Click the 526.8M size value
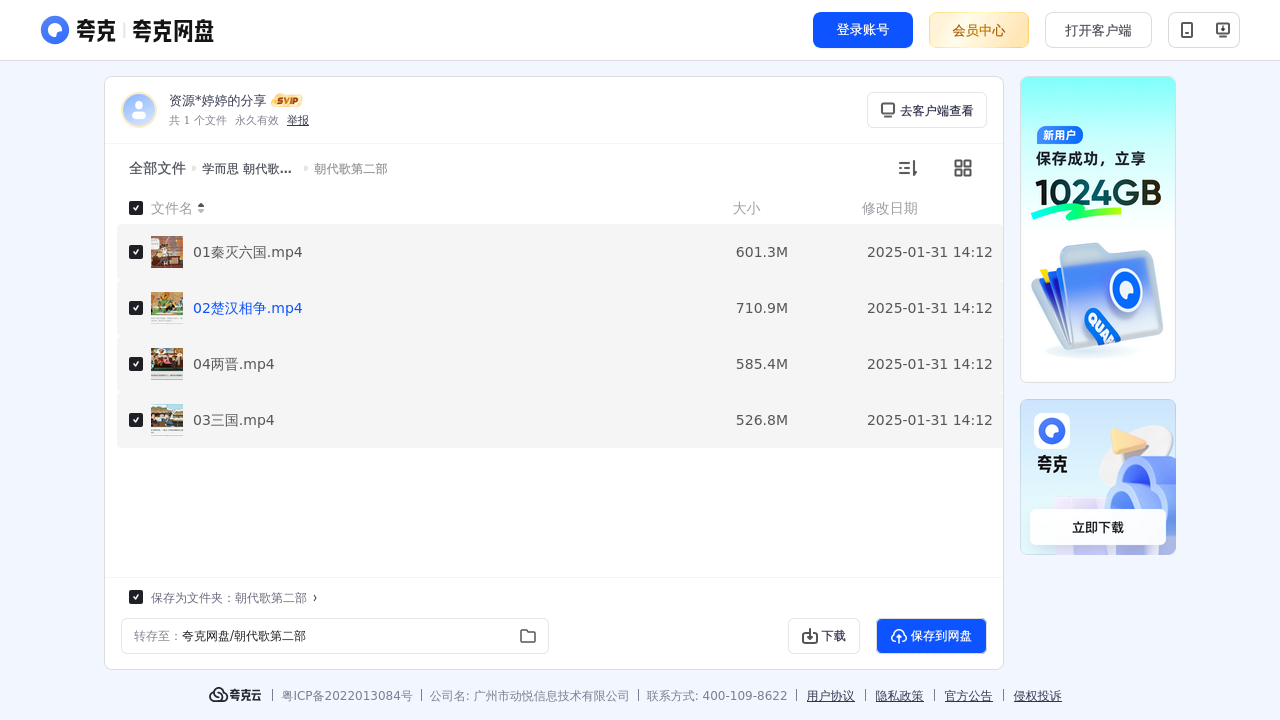 (x=762, y=420)
